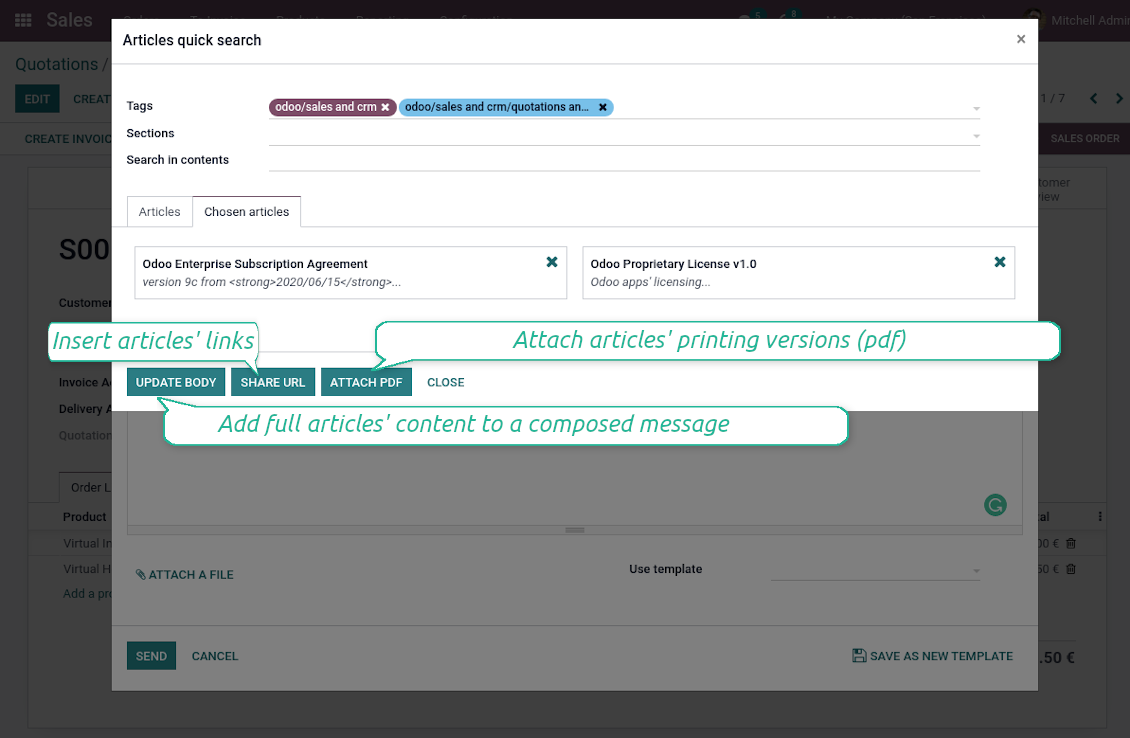Select the Chosen articles tab

246,212
